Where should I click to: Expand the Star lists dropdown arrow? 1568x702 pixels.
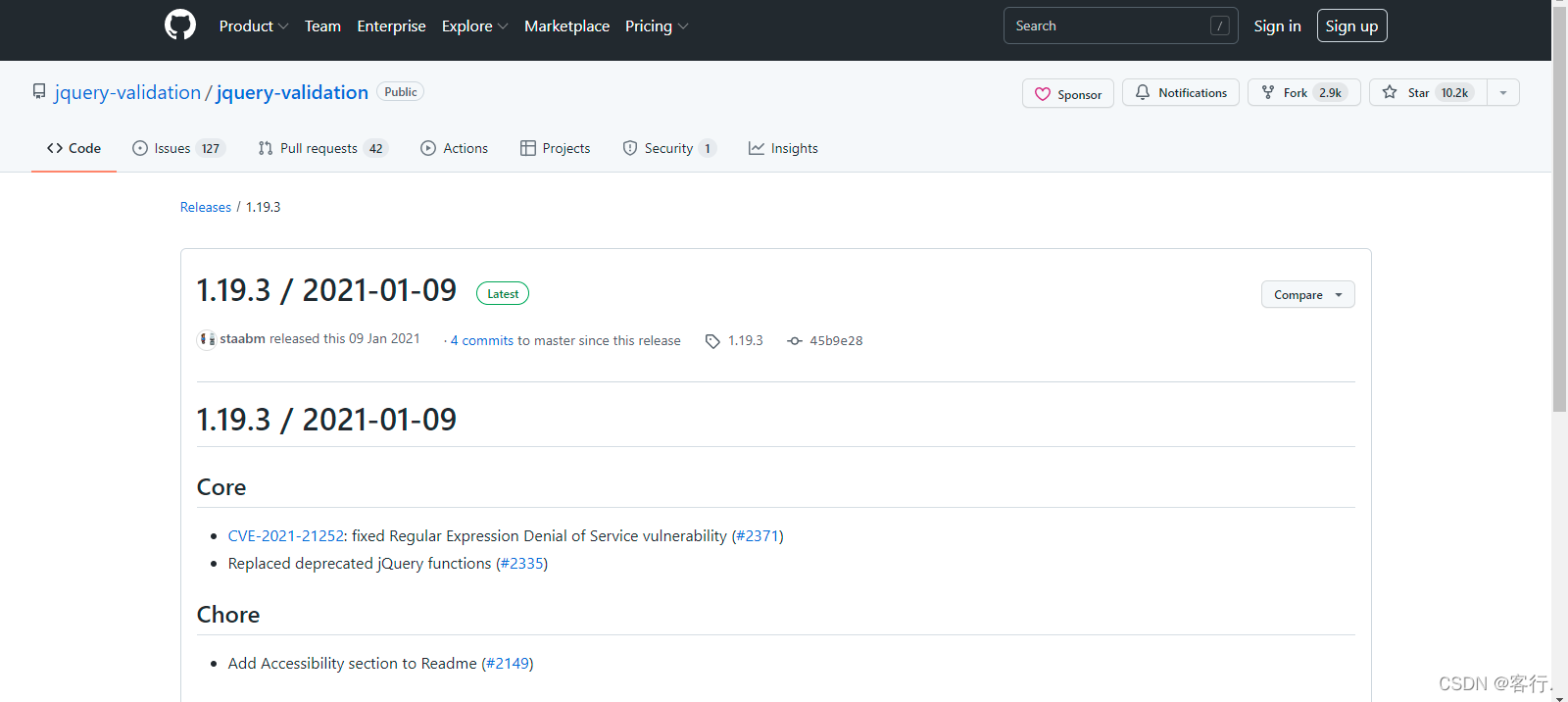tap(1503, 92)
